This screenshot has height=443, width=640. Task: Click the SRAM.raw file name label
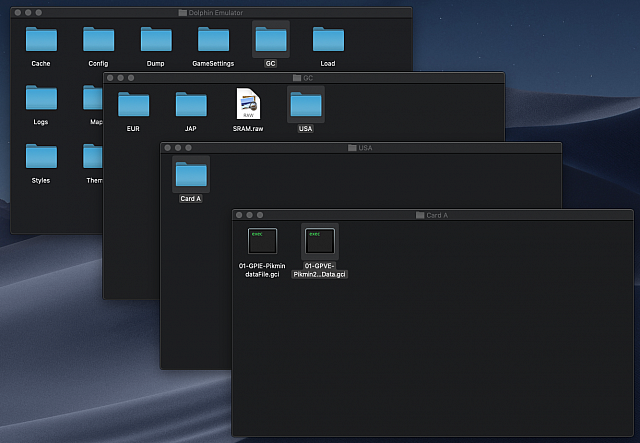248,128
